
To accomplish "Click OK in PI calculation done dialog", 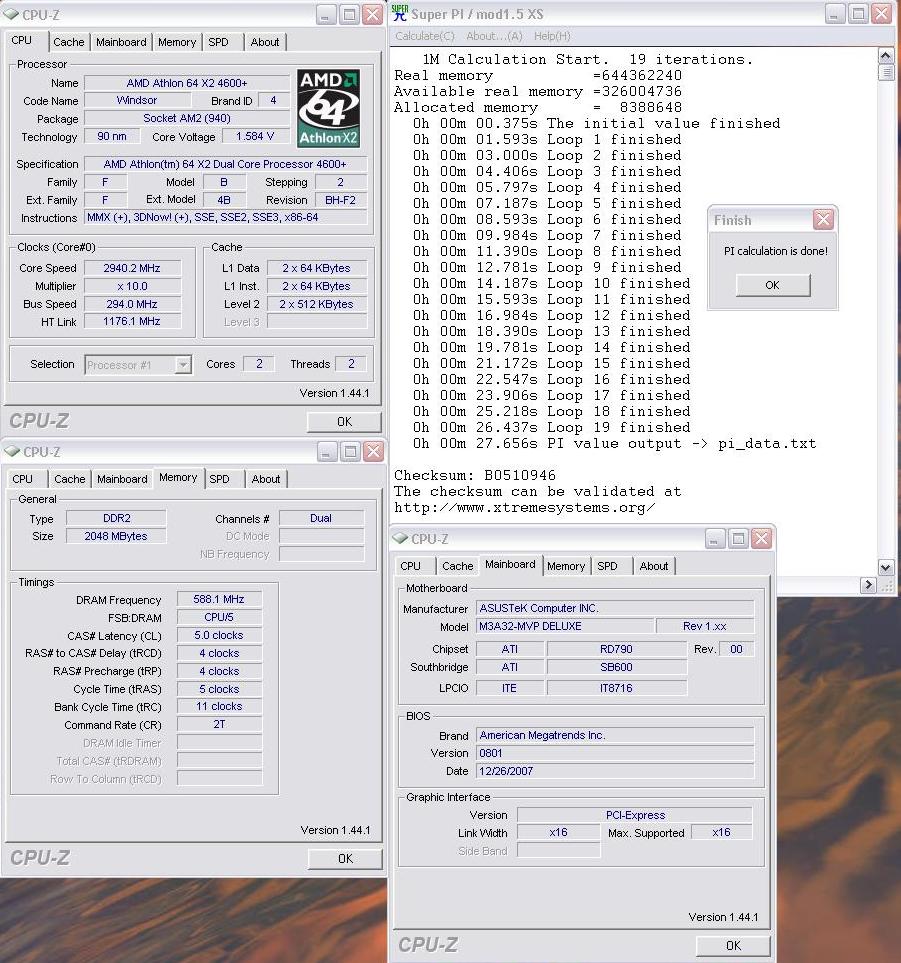I will tap(773, 285).
